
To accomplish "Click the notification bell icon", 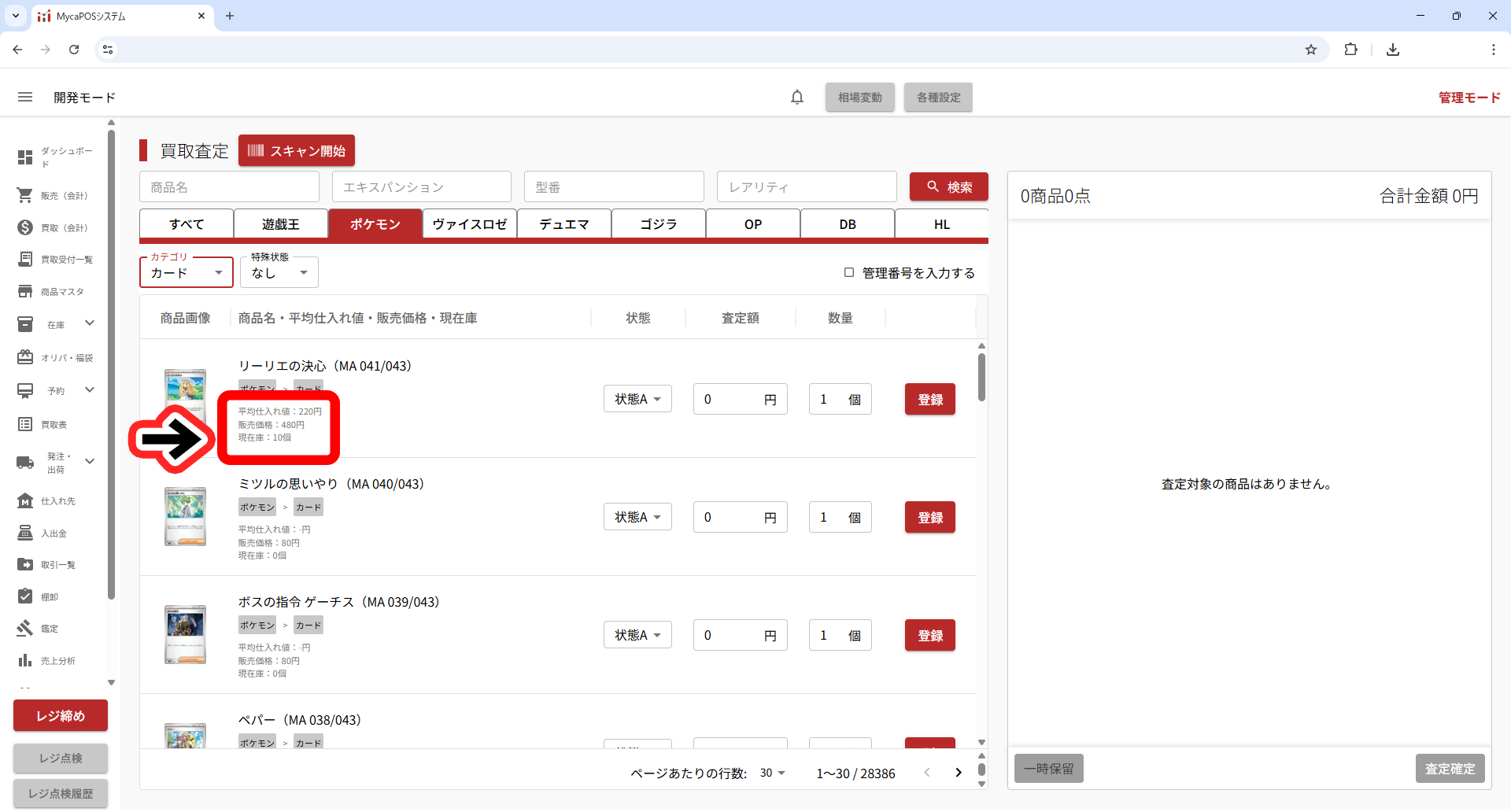I will (x=796, y=98).
